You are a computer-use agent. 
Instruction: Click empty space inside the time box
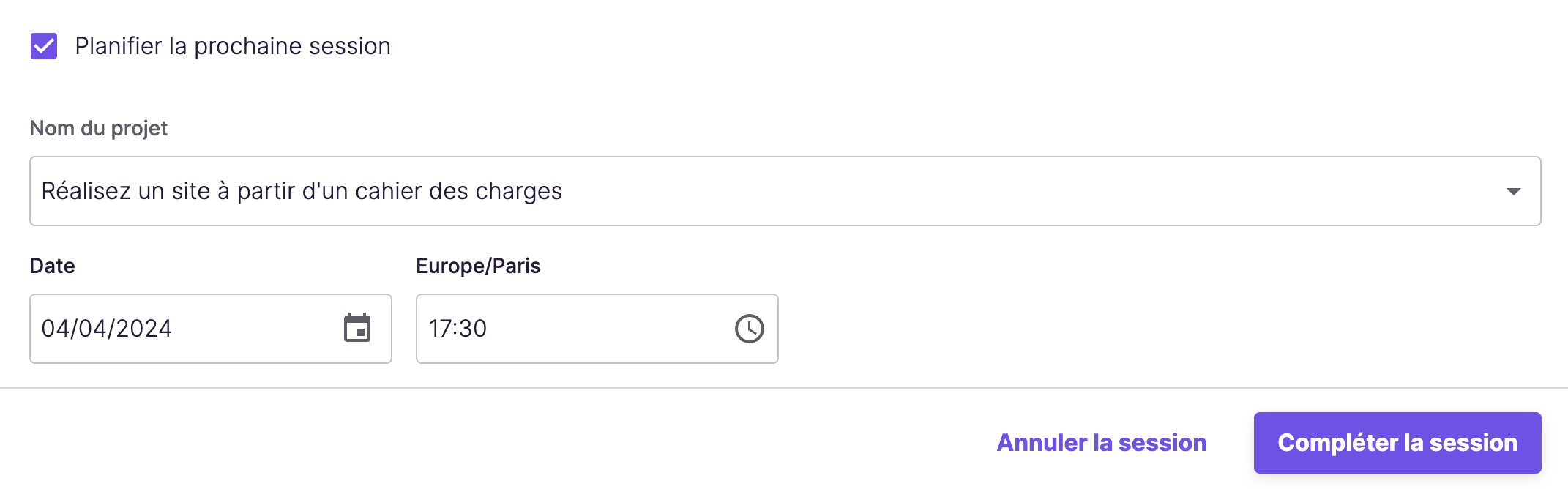tap(608, 329)
